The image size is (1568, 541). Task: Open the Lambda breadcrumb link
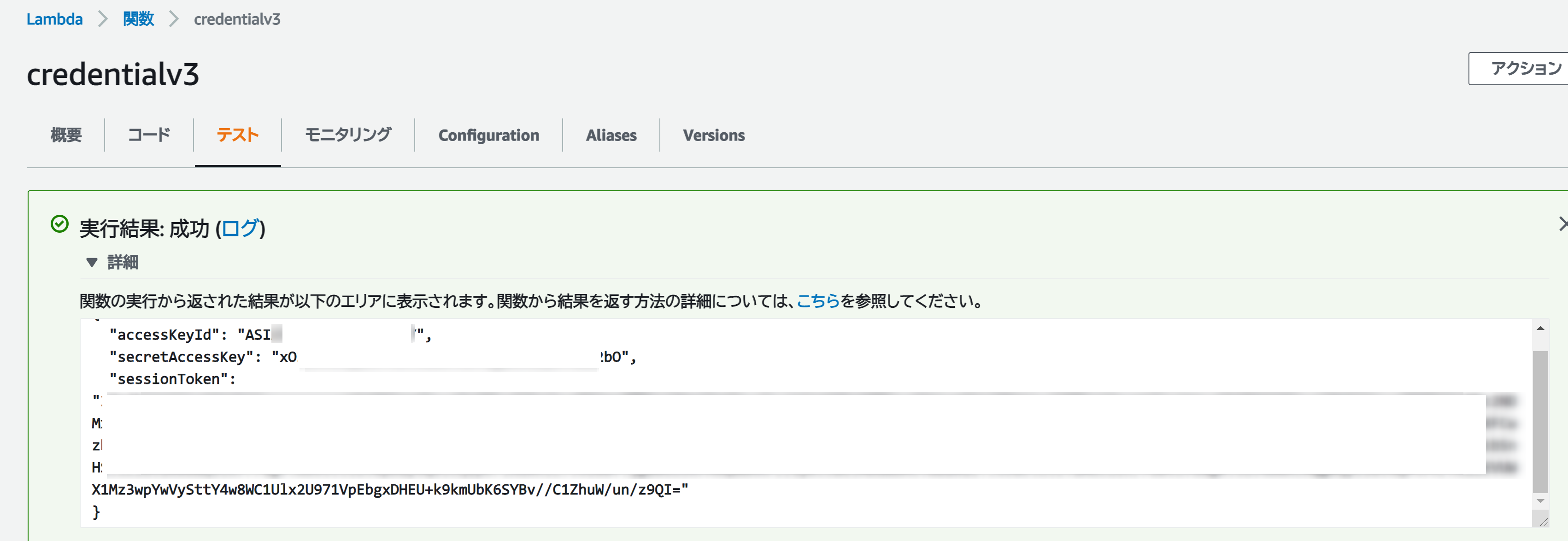click(54, 19)
